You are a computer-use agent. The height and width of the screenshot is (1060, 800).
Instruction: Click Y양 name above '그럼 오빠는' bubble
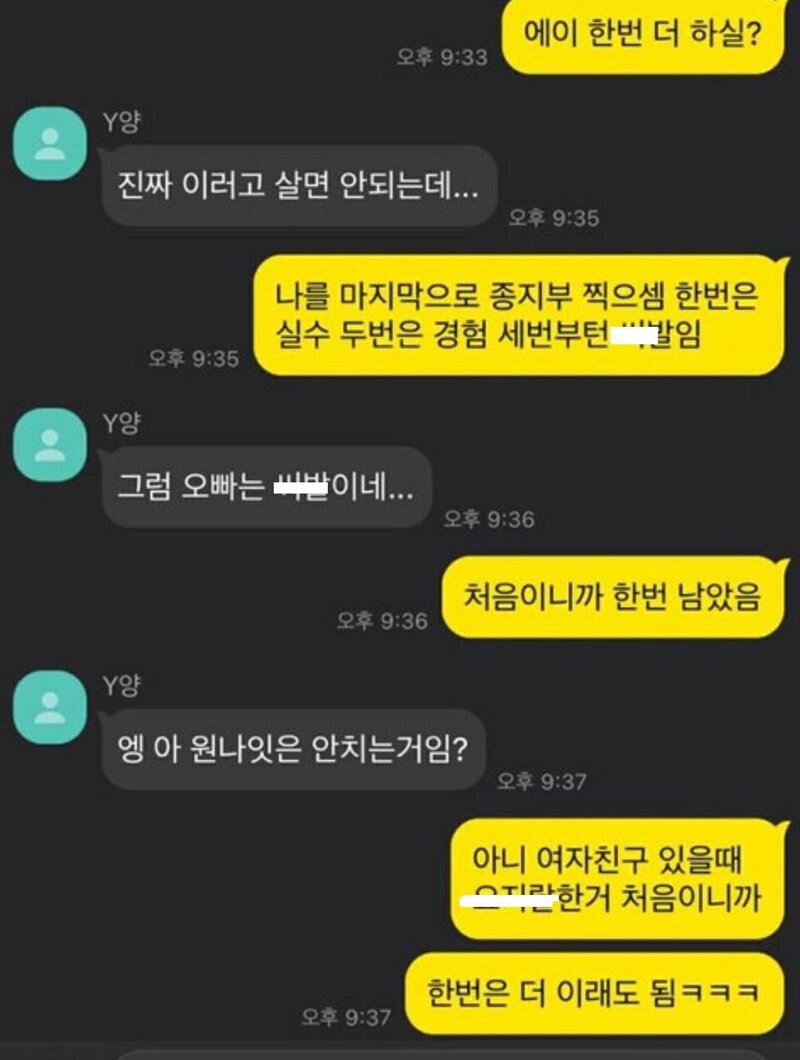(x=122, y=423)
